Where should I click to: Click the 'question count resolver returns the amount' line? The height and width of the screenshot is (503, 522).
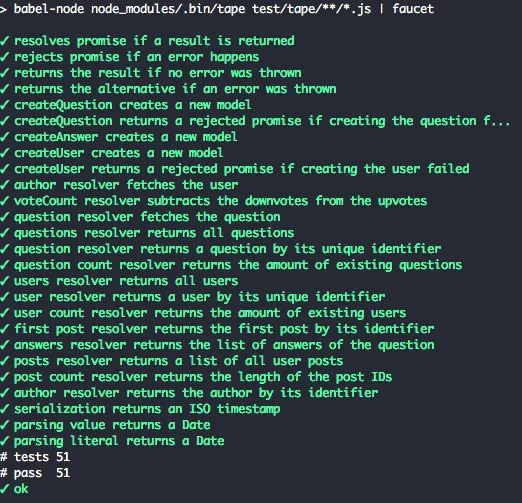click(x=238, y=265)
